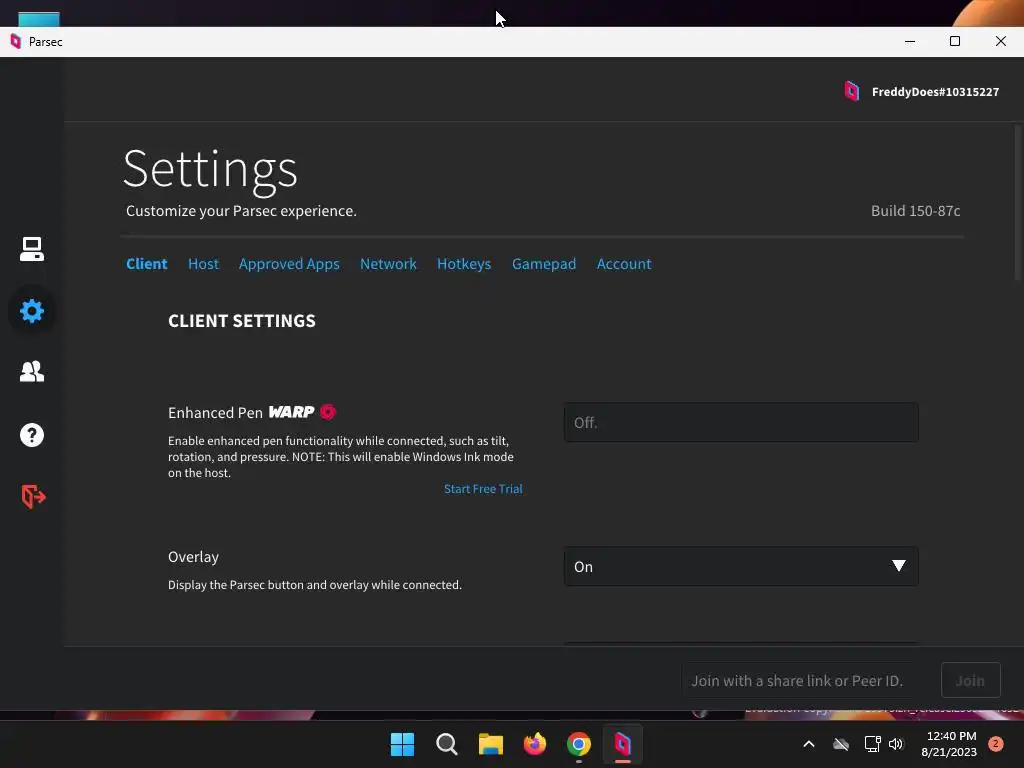
Task: Click the Parsec logo in the title bar
Action: (16, 42)
